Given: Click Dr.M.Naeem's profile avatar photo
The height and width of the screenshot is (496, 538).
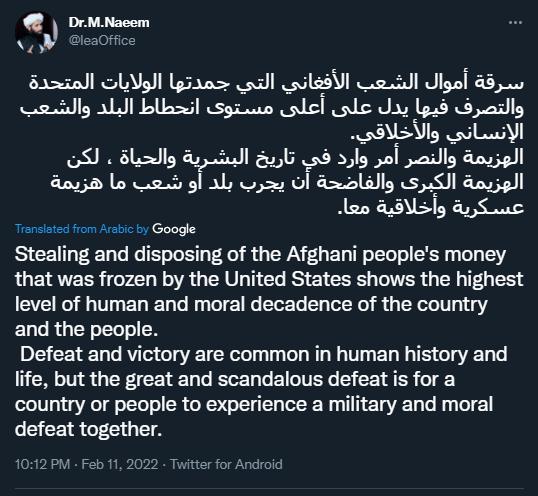Looking at the screenshot, I should click(x=36, y=33).
